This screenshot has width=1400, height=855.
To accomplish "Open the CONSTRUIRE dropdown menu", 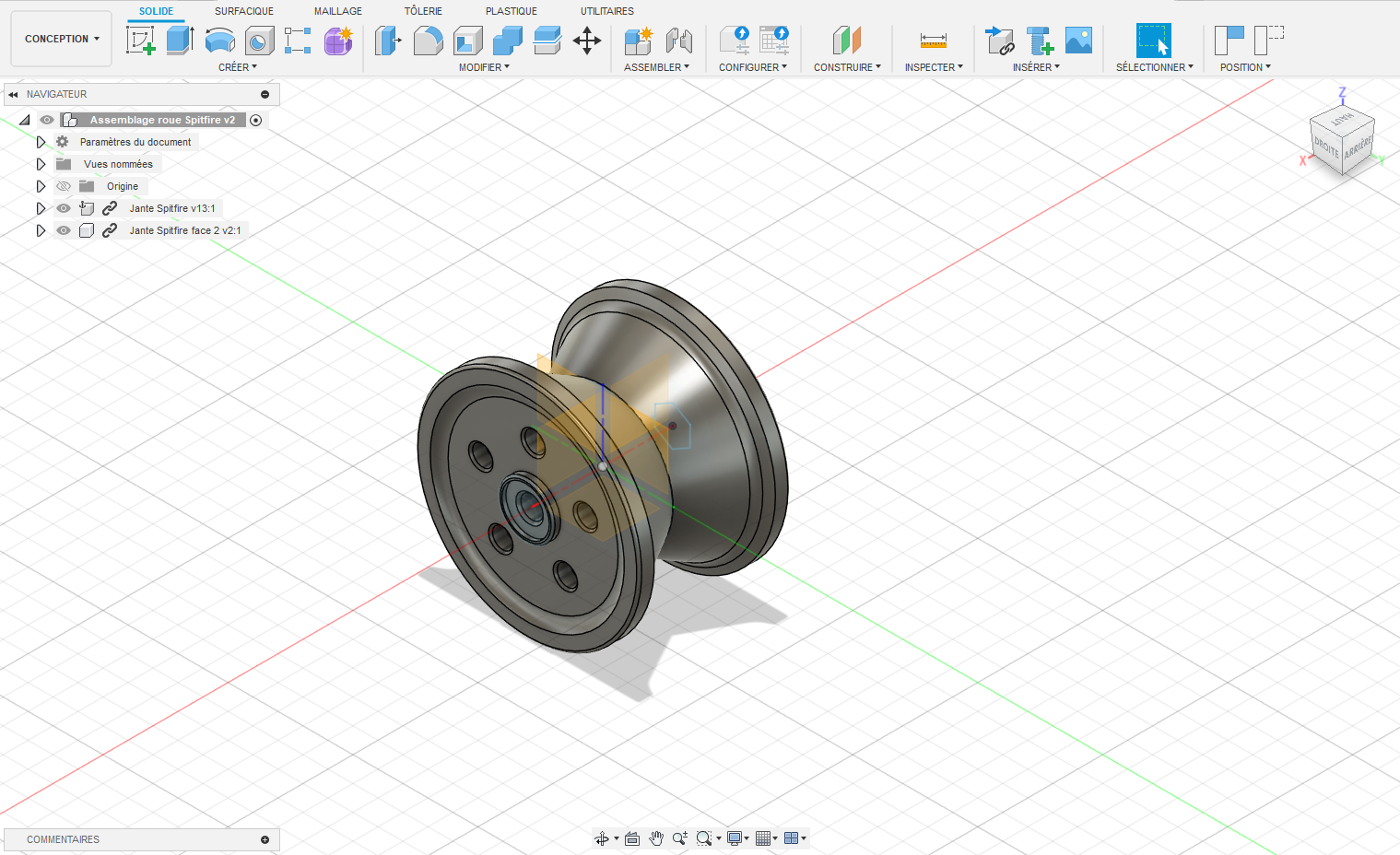I will coord(847,67).
